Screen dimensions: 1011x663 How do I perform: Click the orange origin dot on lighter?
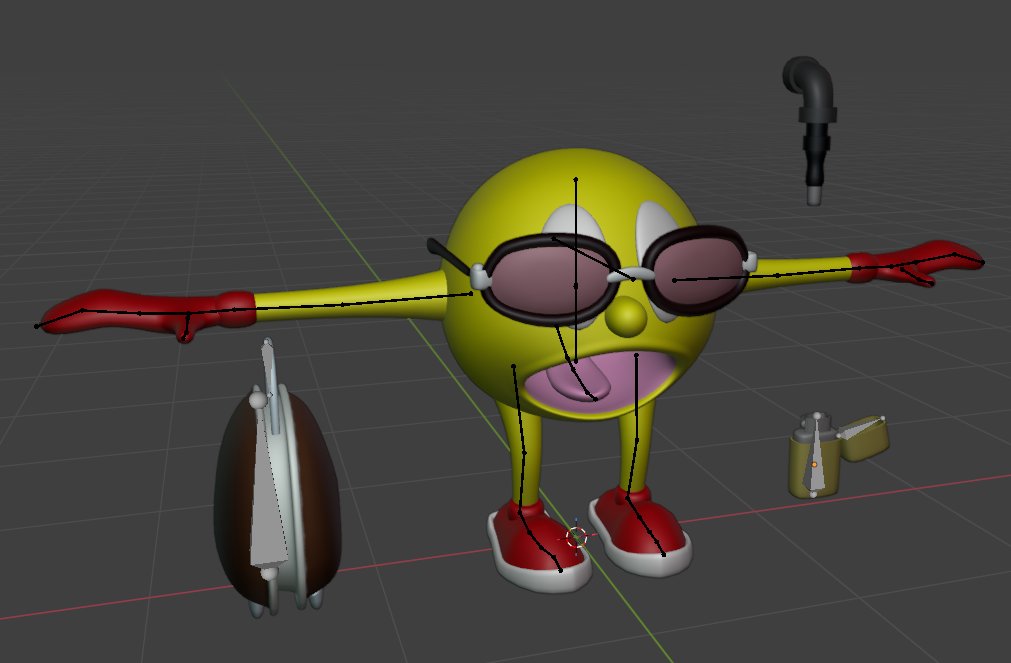pos(814,464)
